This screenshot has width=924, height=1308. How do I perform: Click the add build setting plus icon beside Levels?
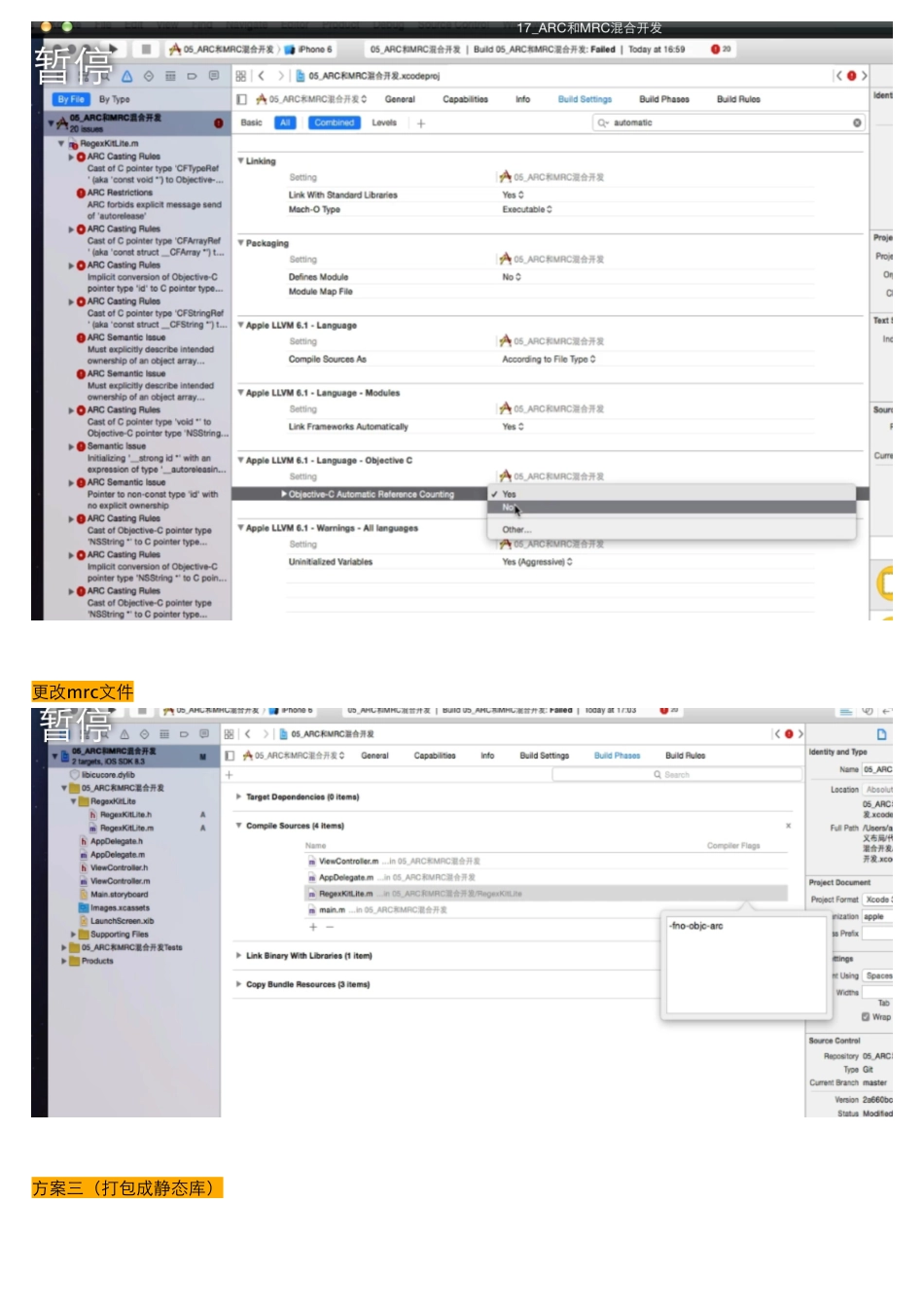click(421, 124)
